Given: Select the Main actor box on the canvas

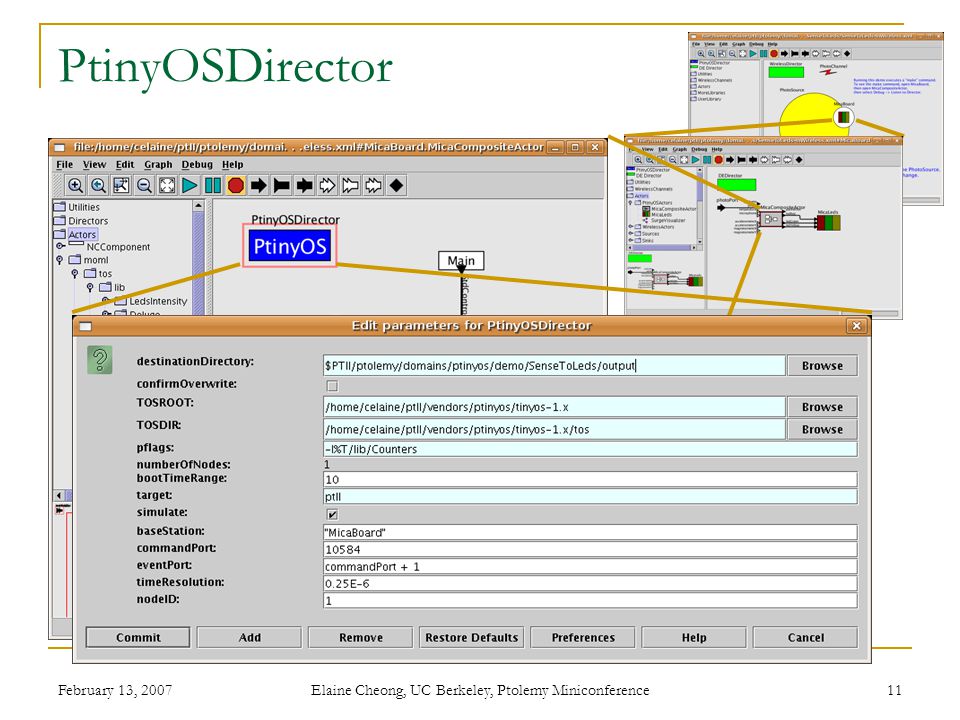Looking at the screenshot, I should coord(461,261).
